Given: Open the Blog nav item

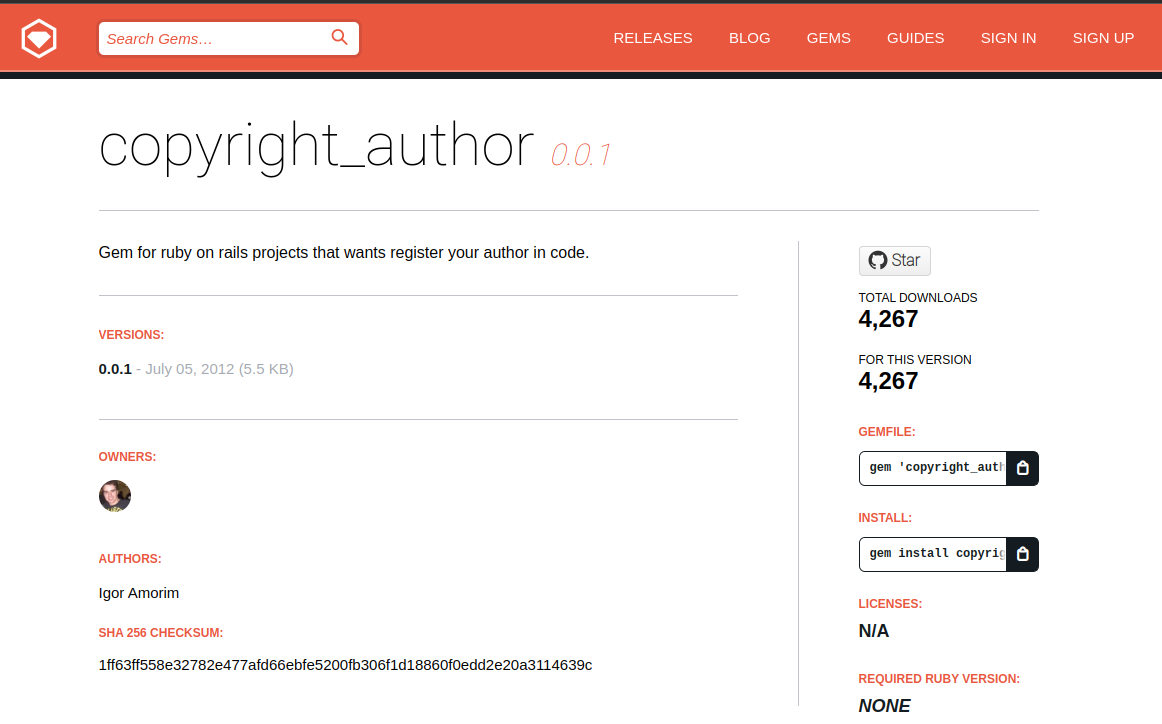Looking at the screenshot, I should [x=749, y=38].
